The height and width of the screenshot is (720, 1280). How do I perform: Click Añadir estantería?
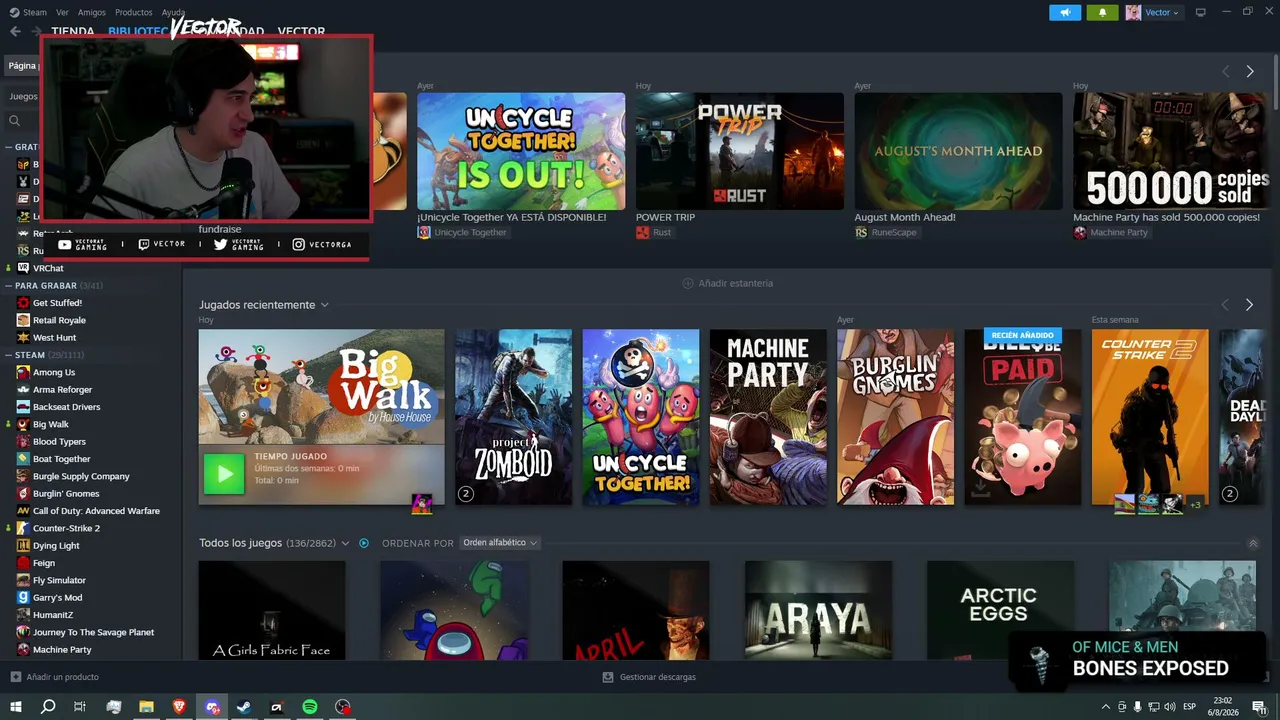point(727,283)
